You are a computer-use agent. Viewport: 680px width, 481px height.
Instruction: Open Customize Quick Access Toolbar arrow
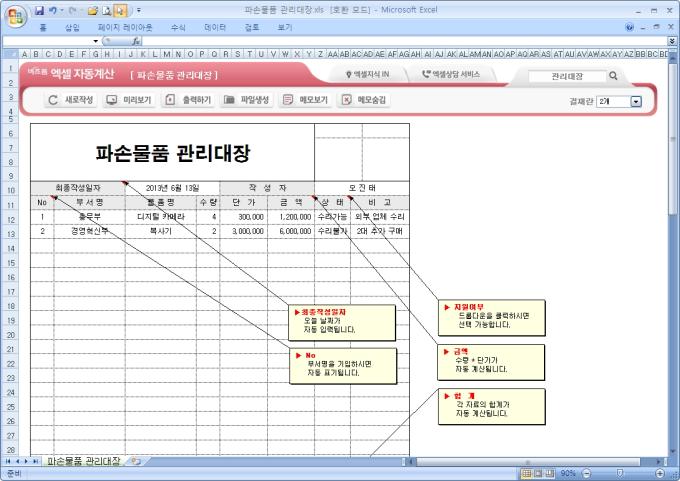click(x=139, y=10)
